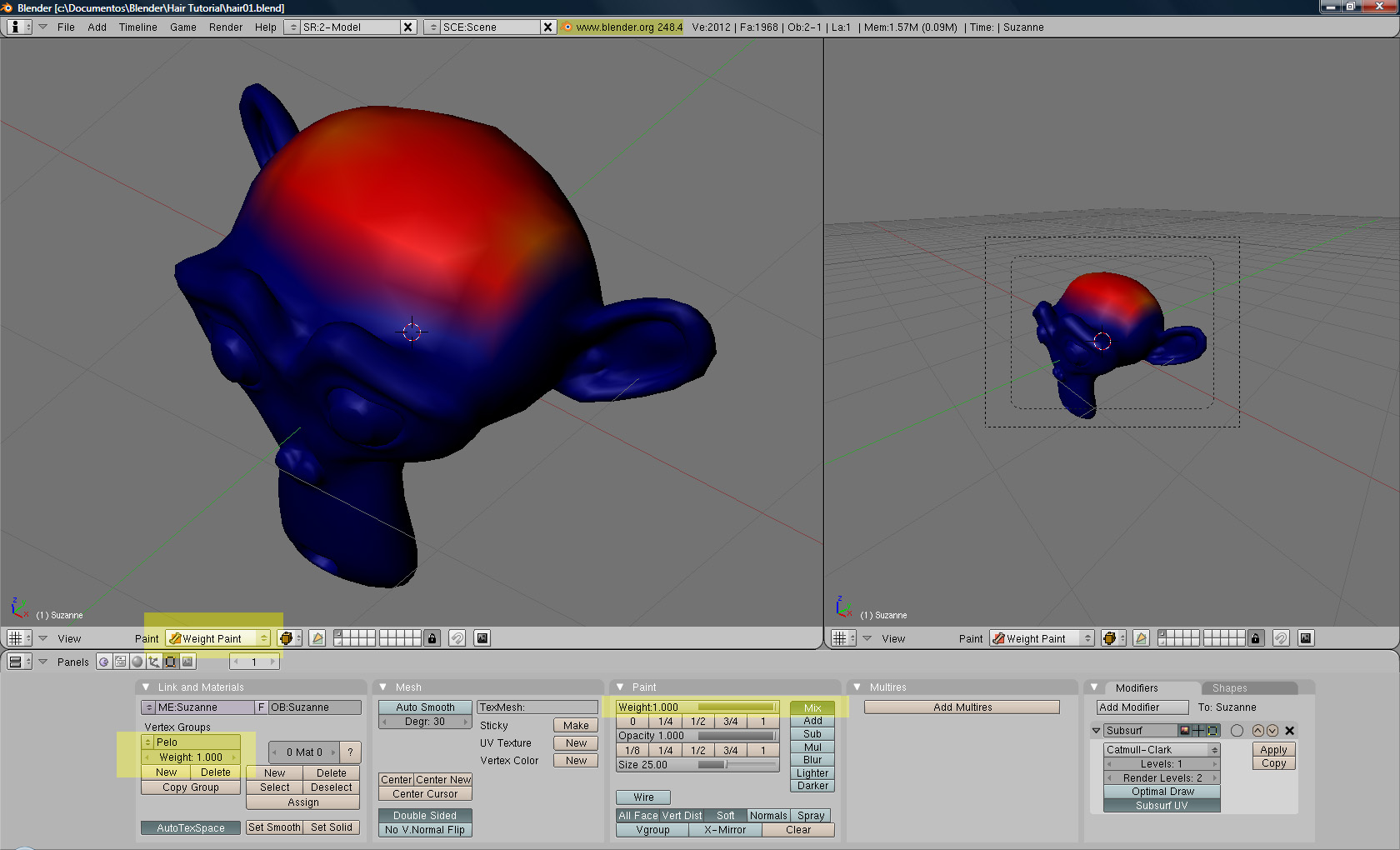Toggle No V.Normal Flip option
1400x850 pixels.
point(425,830)
